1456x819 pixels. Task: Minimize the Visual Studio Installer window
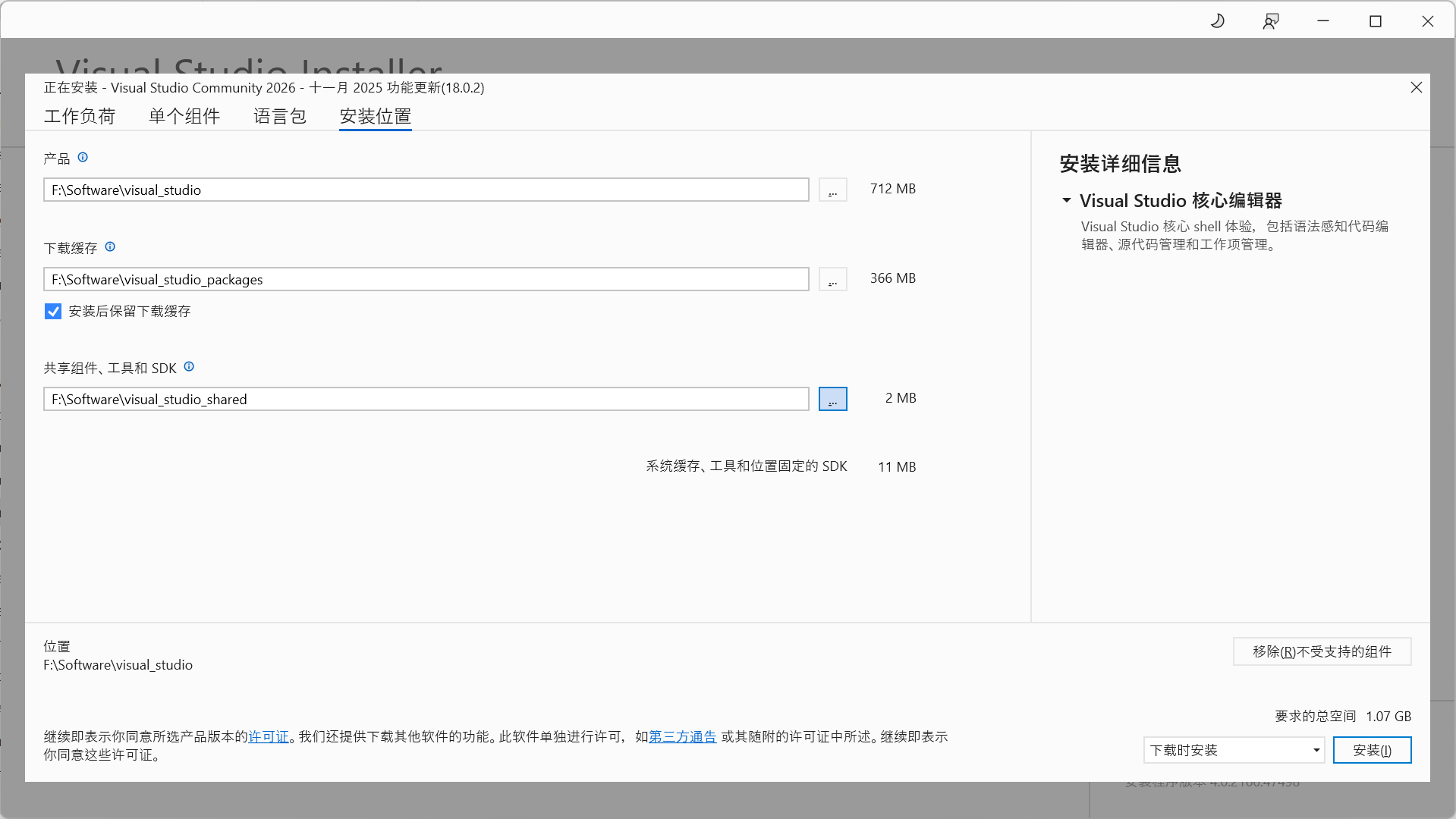tap(1323, 21)
